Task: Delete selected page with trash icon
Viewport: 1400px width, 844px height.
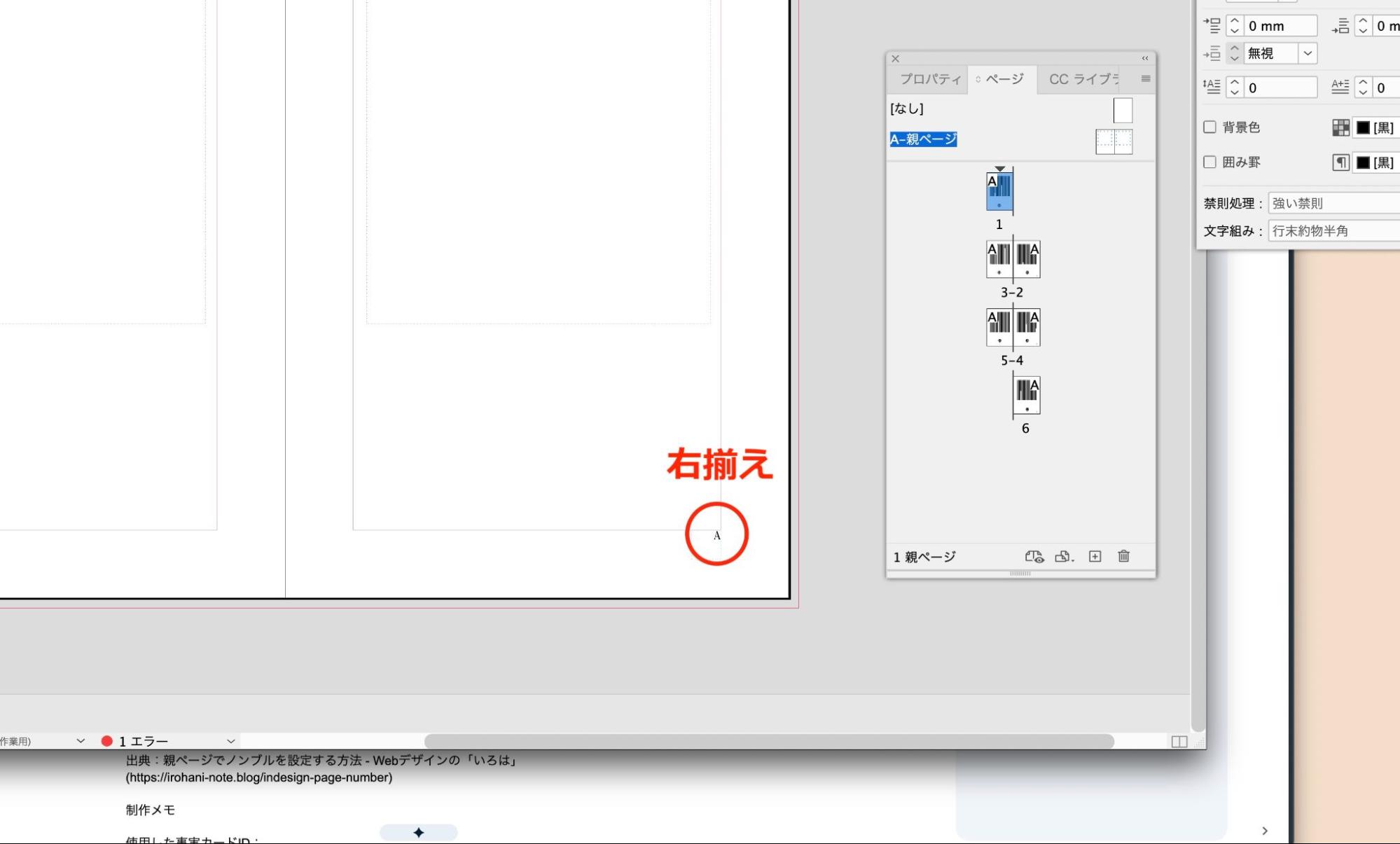Action: click(x=1124, y=556)
